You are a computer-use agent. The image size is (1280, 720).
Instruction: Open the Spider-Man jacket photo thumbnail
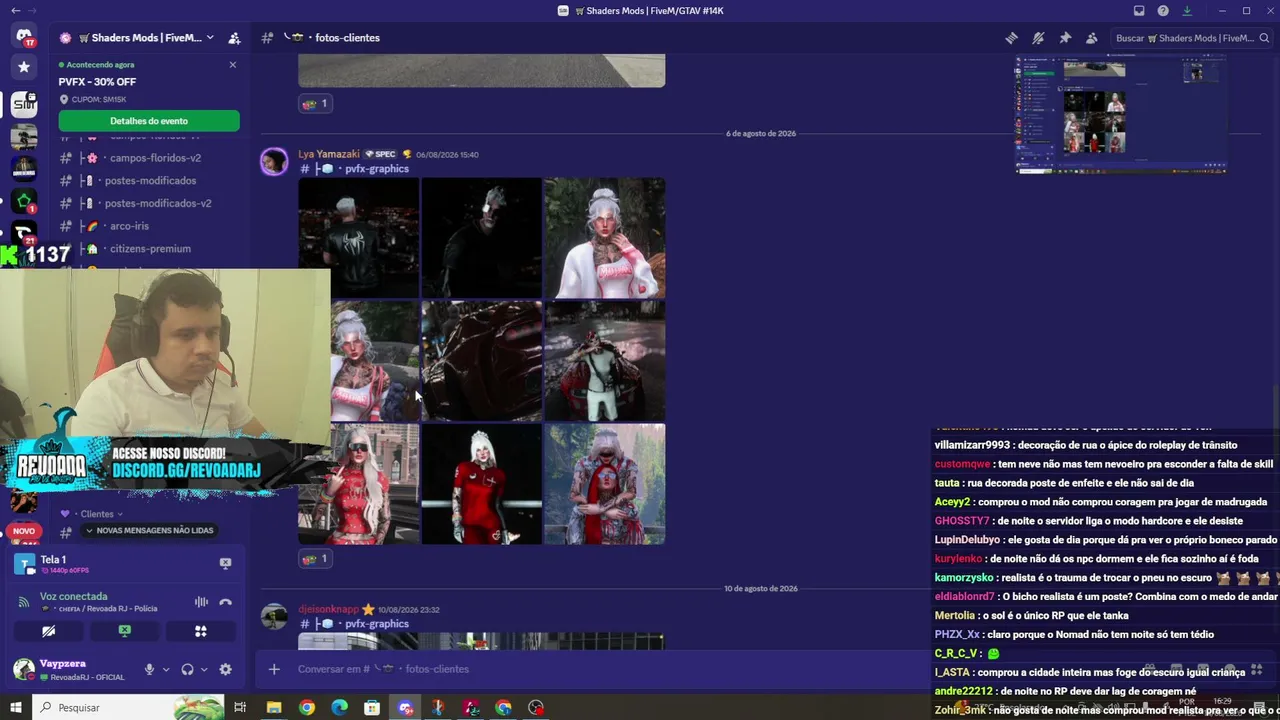[x=359, y=238]
